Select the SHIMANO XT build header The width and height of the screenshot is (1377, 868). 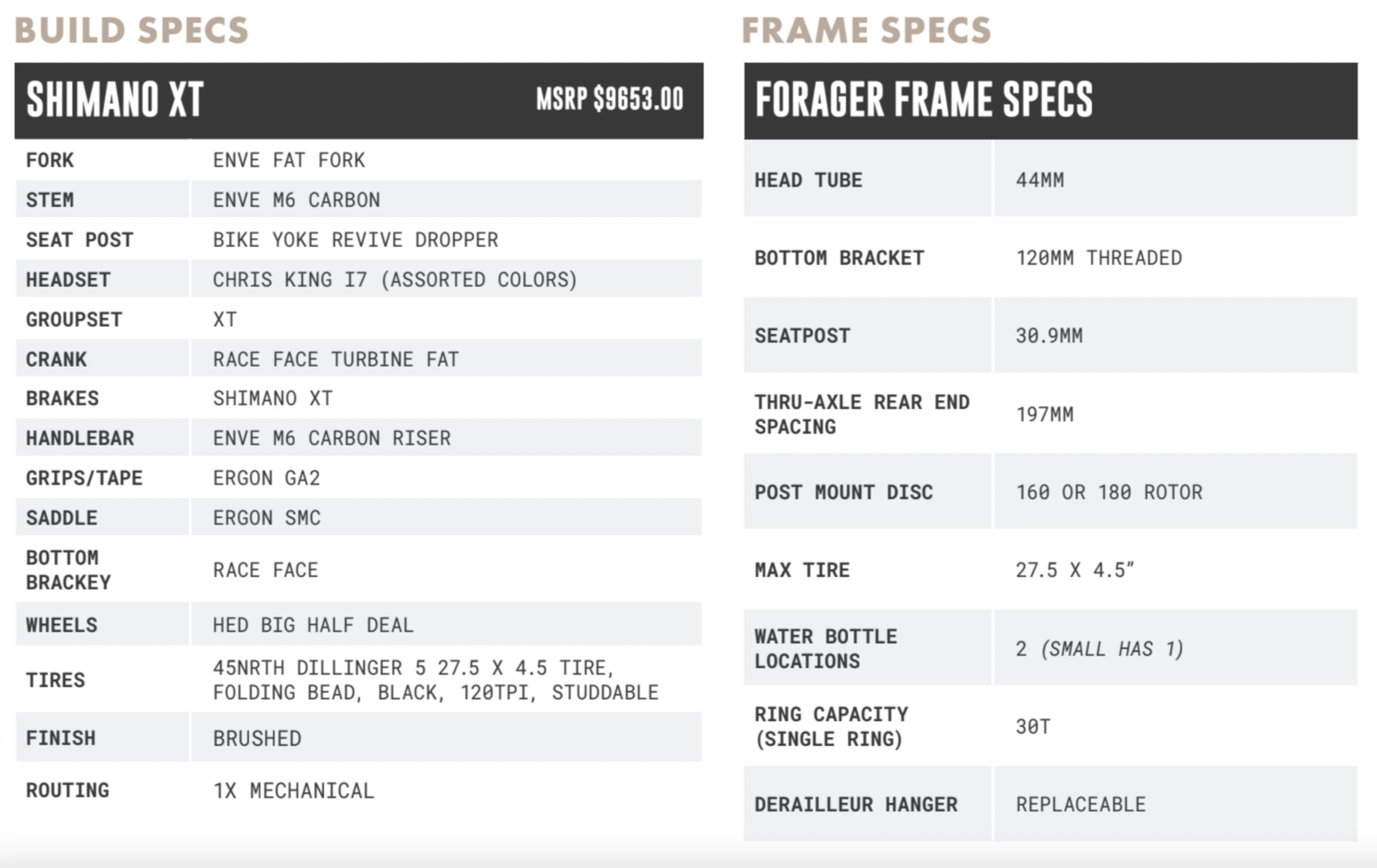(x=359, y=101)
